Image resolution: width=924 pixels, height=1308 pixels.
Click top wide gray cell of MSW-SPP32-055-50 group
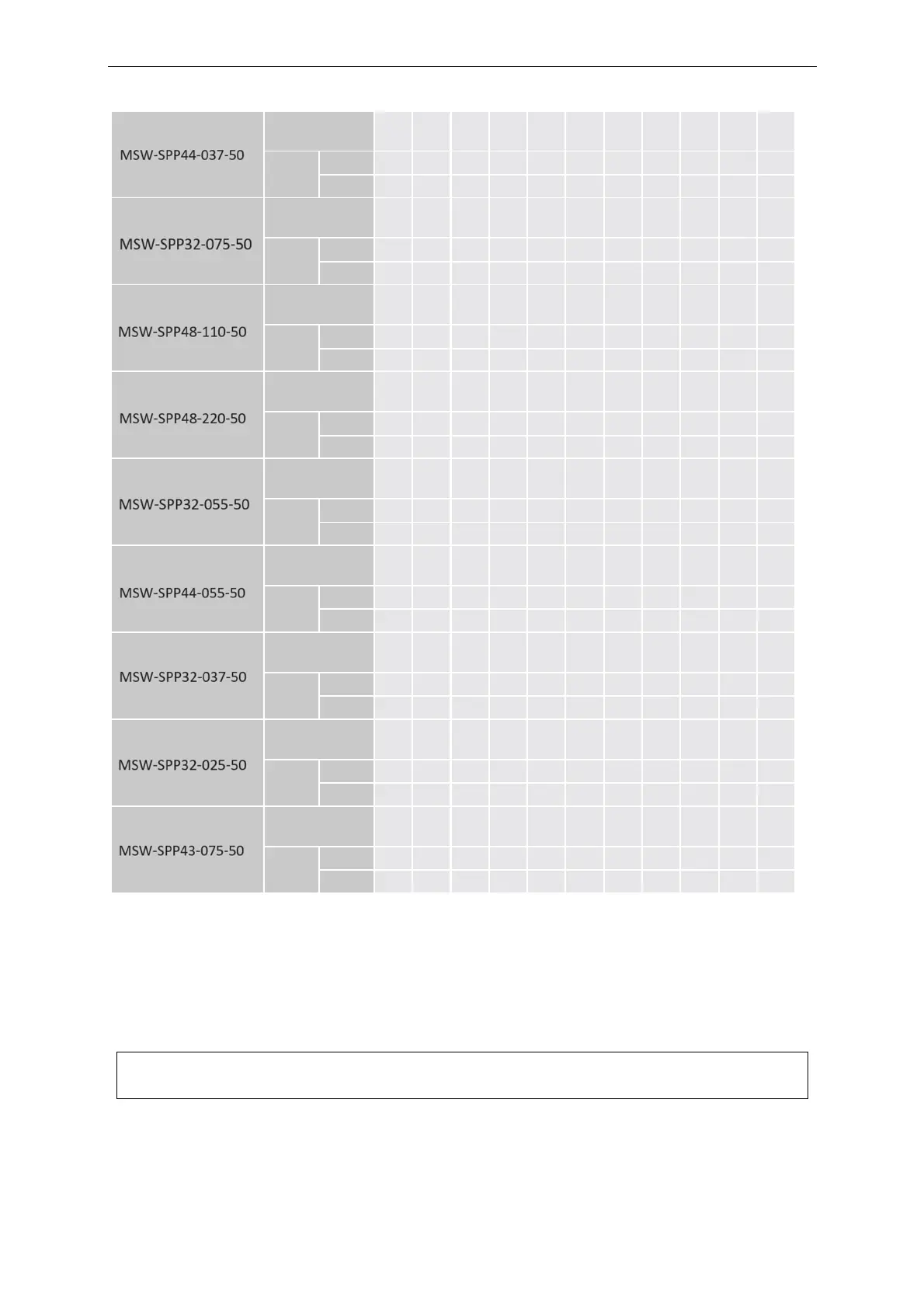[318, 478]
